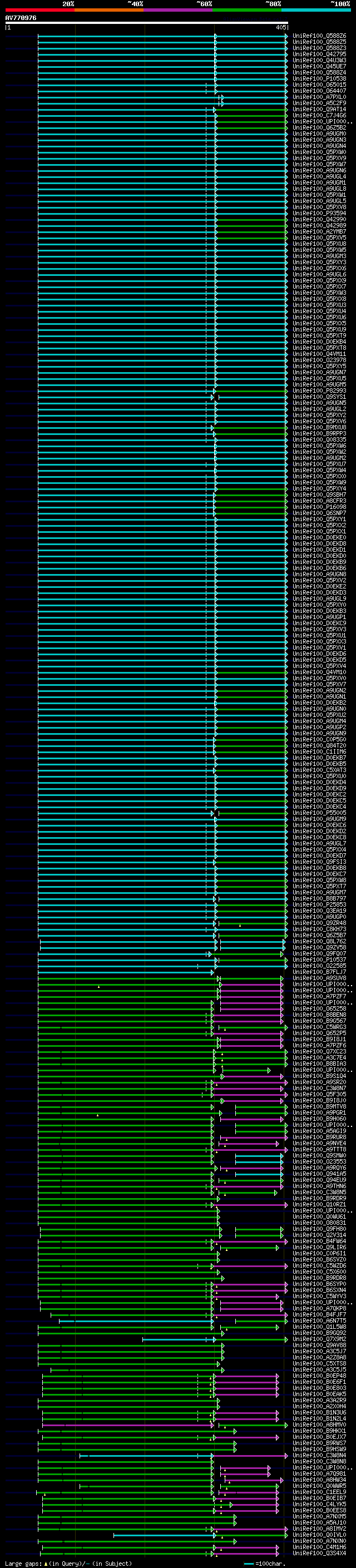Select hit label UniRef100_Q4U3W3
The height and width of the screenshot is (1568, 356).
coord(319,60)
